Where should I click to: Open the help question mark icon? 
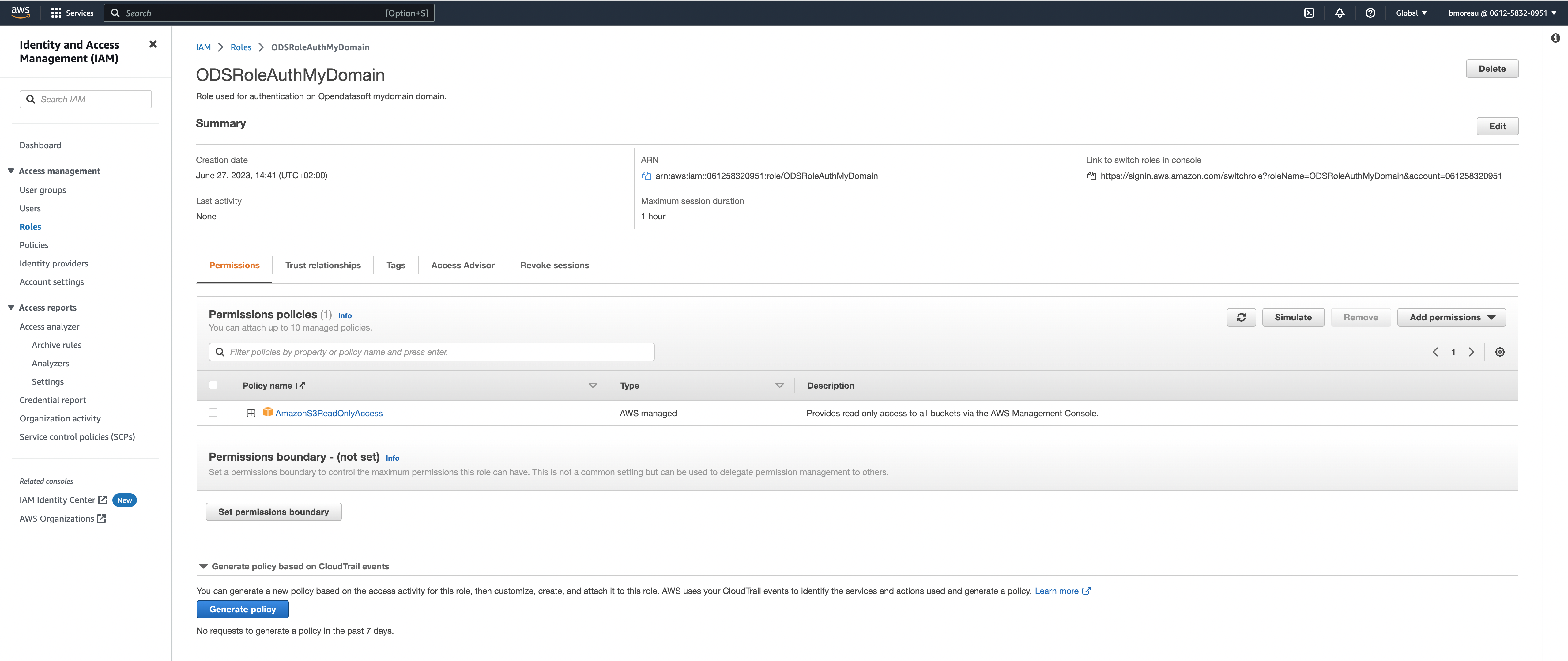click(x=1370, y=13)
